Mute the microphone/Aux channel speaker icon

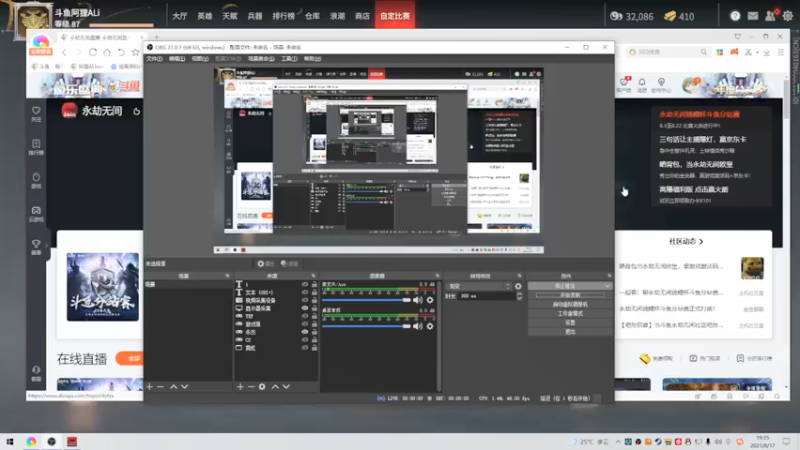(x=418, y=300)
